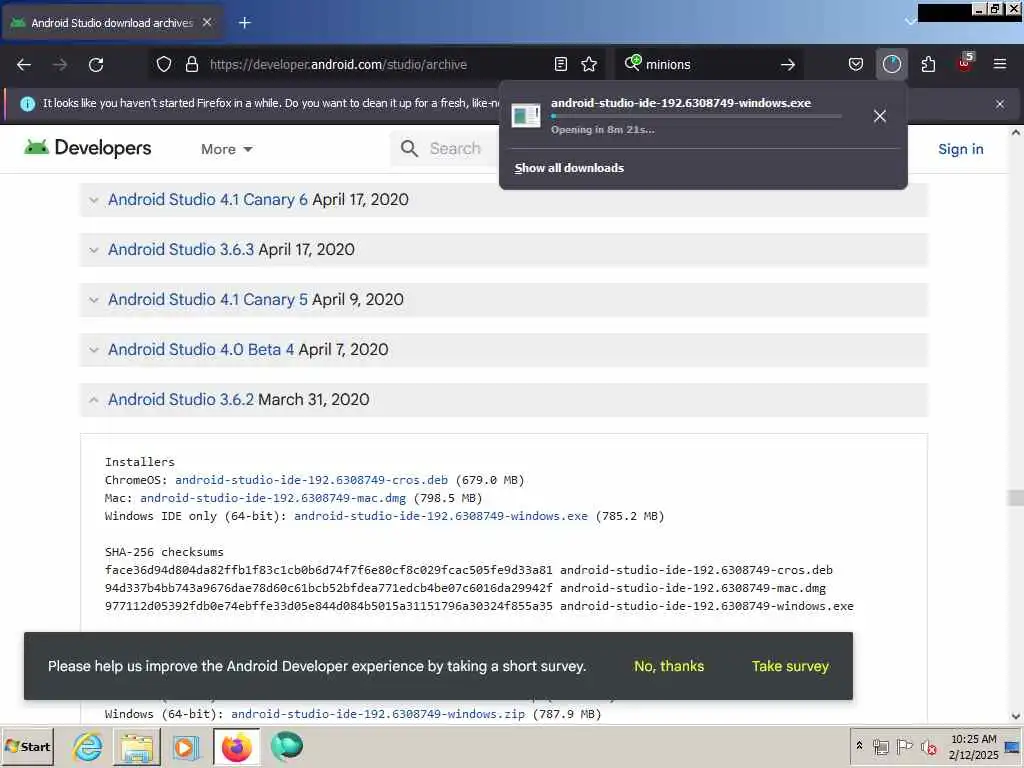Click the downloading file's thumbnail icon

pos(526,116)
